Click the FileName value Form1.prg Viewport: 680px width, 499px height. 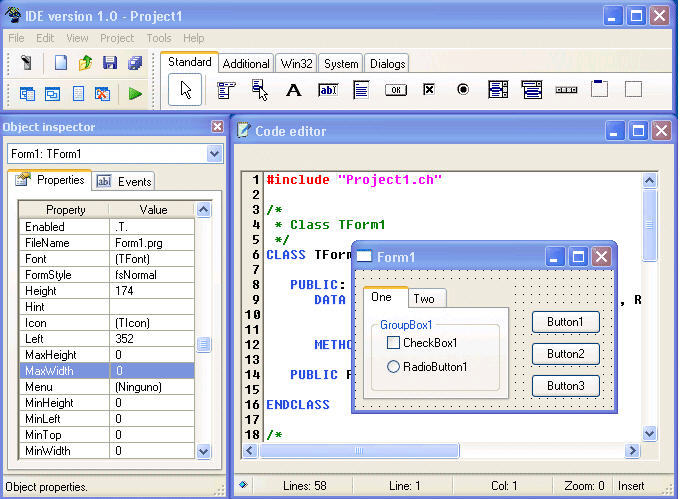coord(139,243)
